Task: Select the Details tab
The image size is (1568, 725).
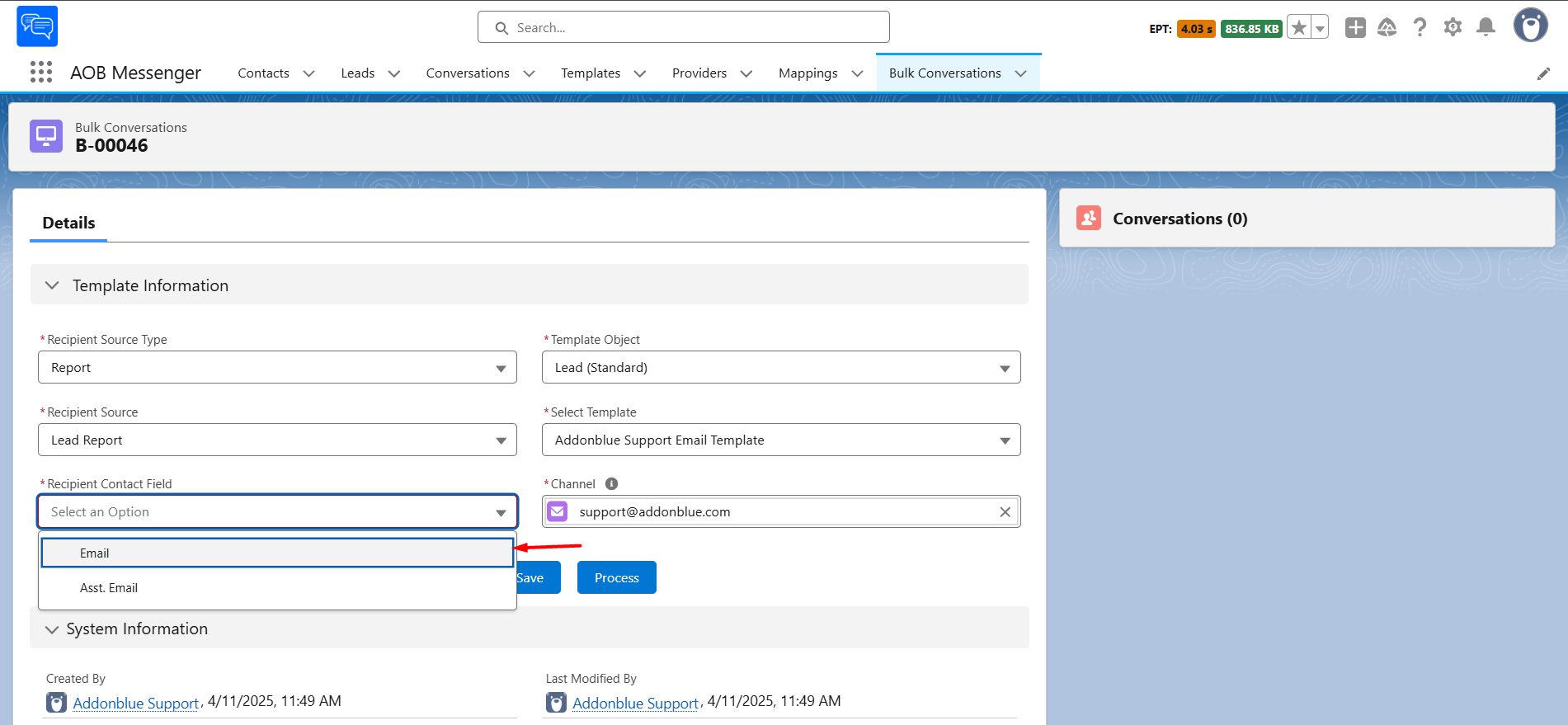Action: point(68,223)
